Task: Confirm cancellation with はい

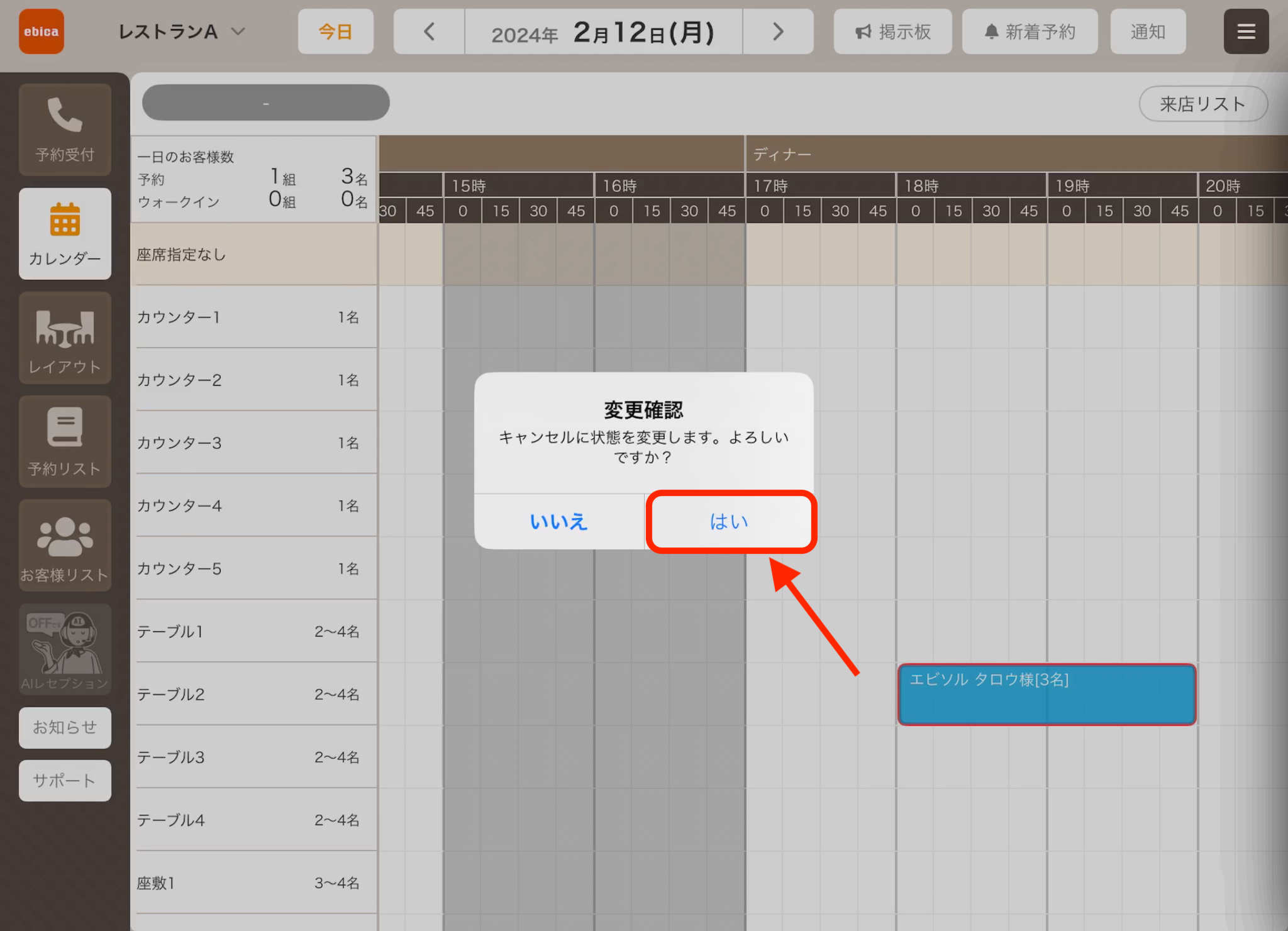Action: pos(730,521)
